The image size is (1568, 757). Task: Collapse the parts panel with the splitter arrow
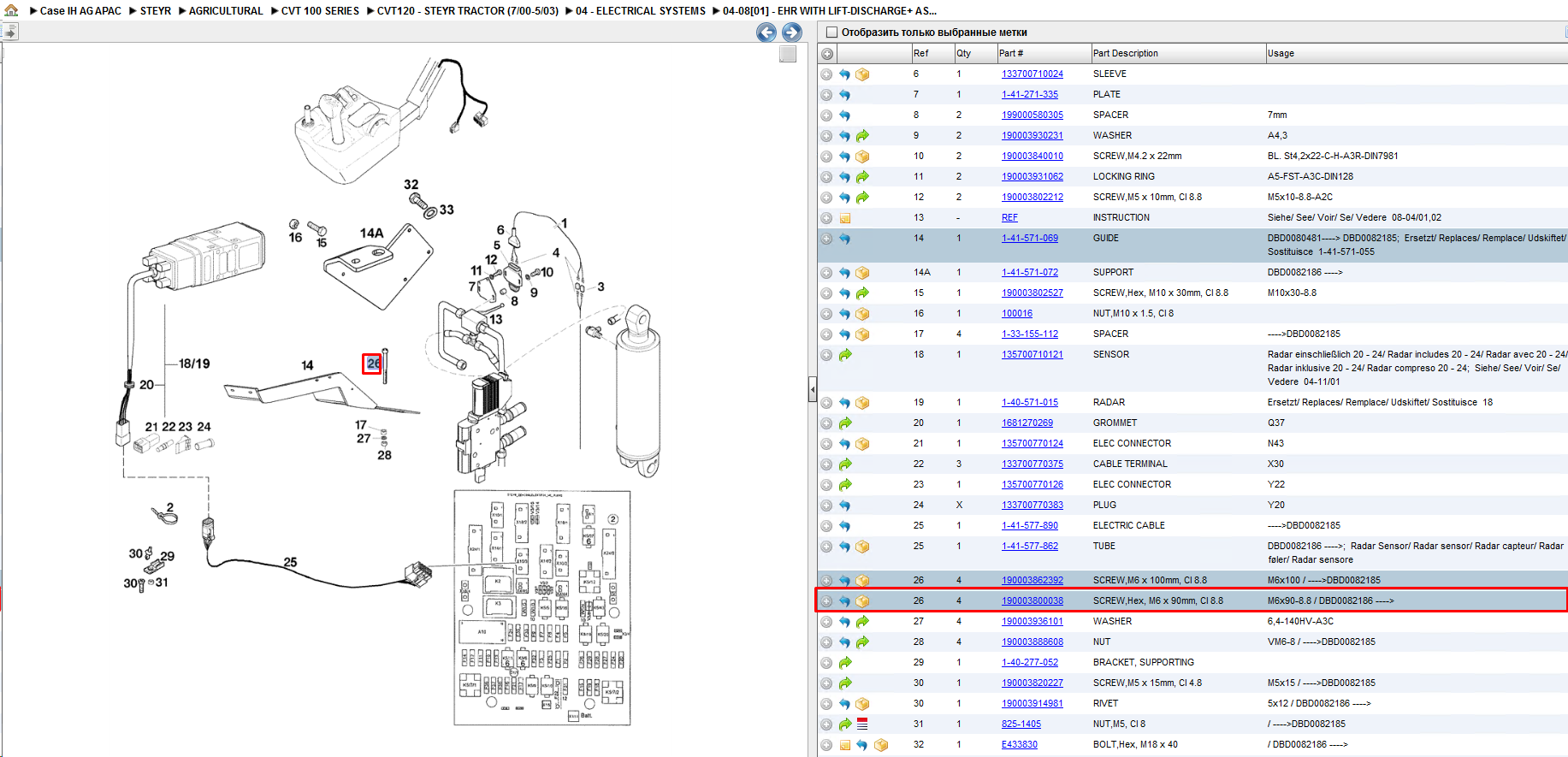point(812,390)
